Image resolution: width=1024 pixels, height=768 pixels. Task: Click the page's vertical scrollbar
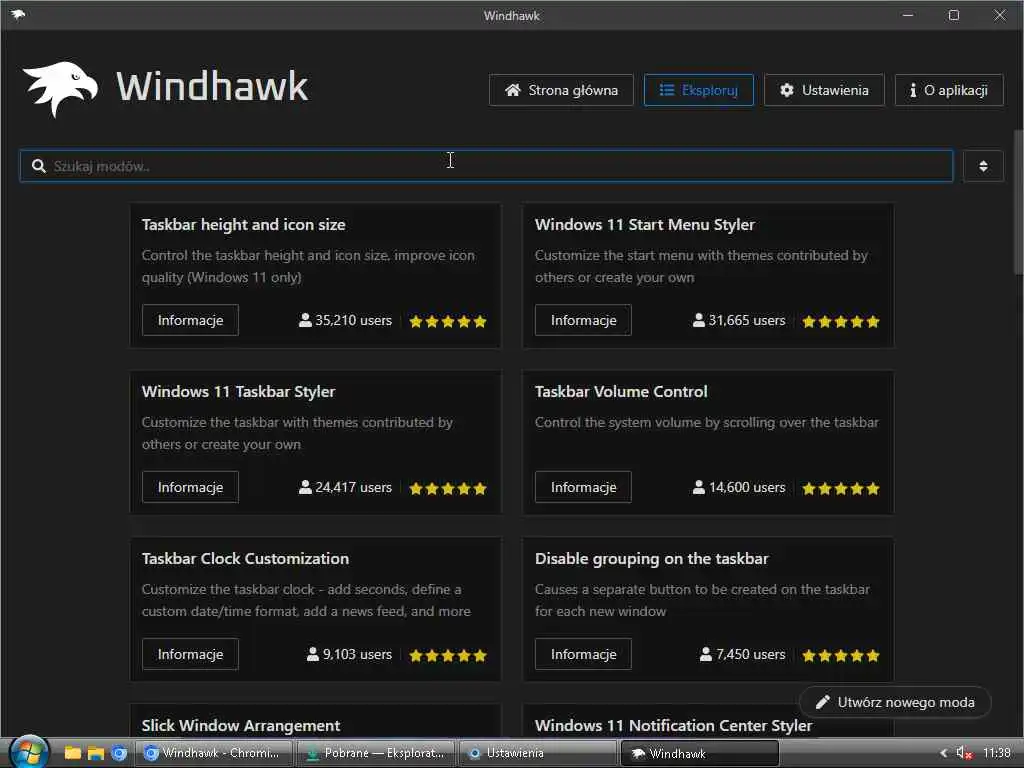(x=1018, y=202)
